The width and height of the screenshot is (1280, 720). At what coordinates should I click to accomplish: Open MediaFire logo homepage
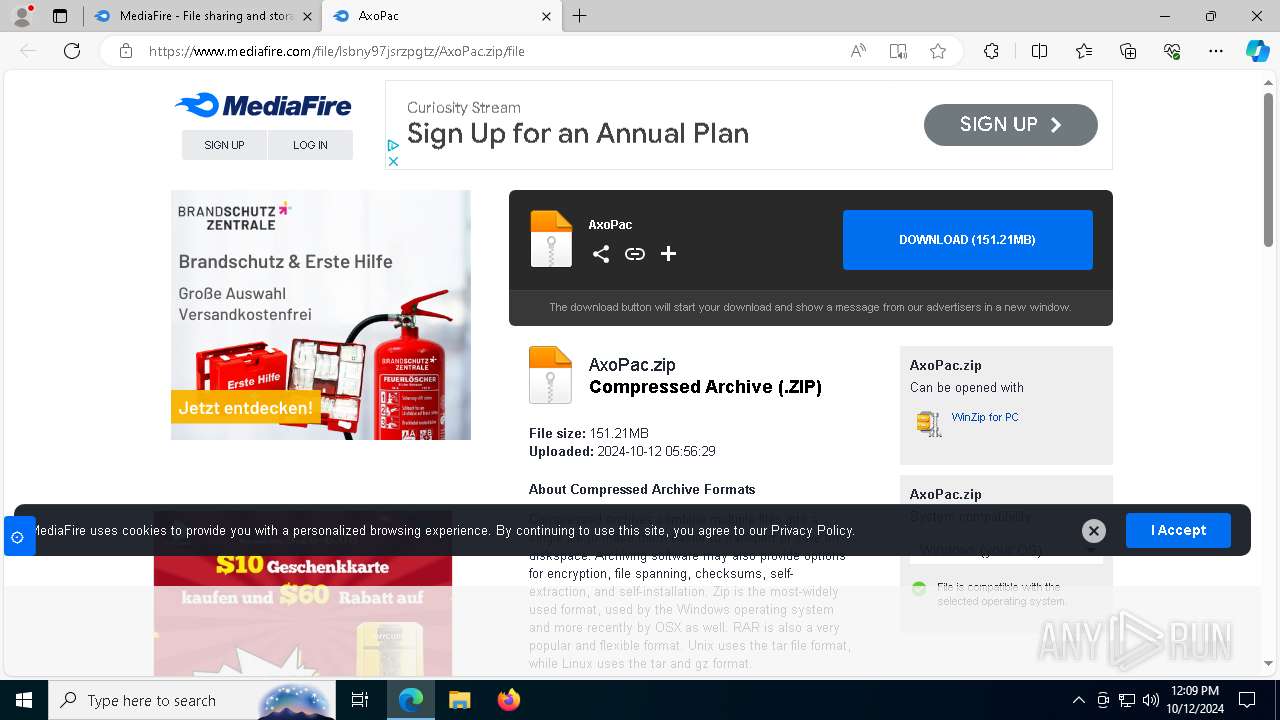pos(263,105)
